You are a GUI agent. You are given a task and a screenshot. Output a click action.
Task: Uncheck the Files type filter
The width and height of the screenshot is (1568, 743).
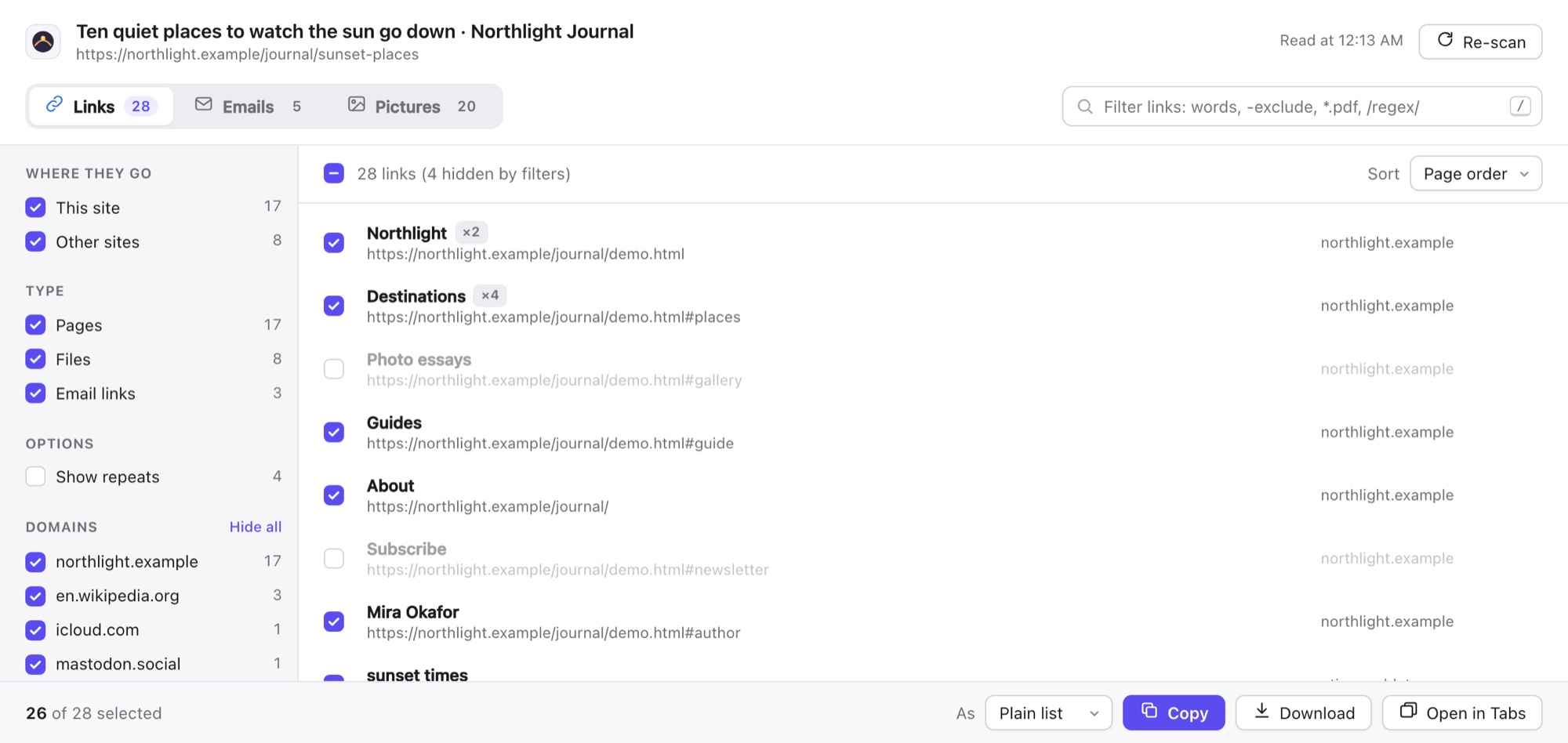35,359
